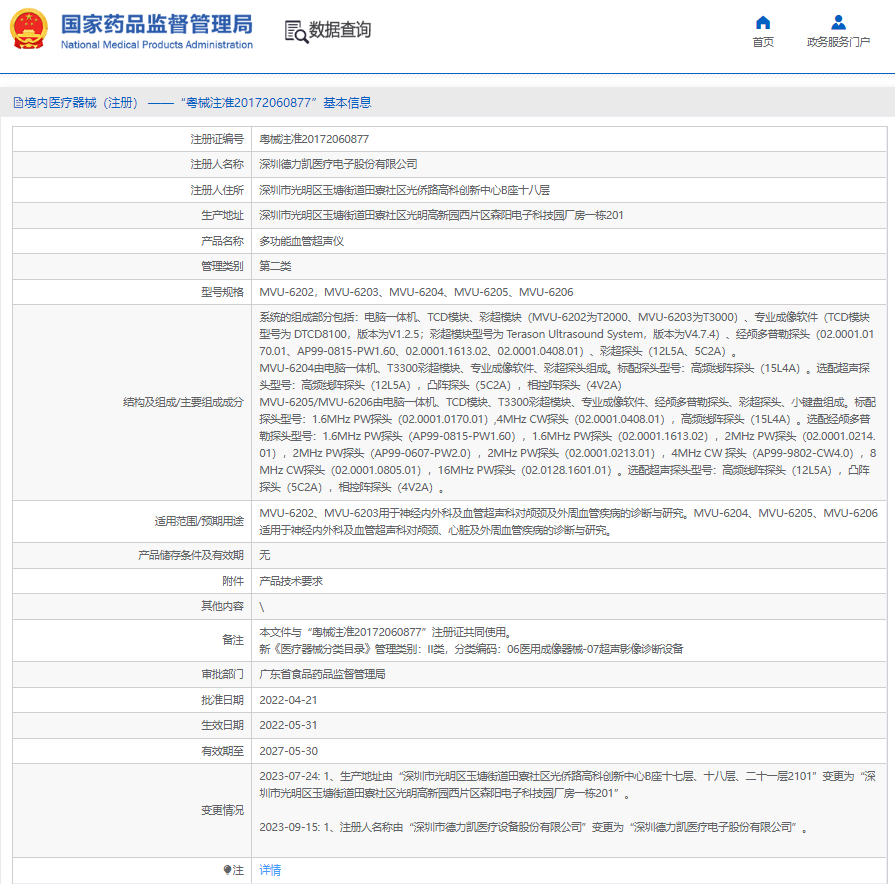Select the 注册证编号 row label
Screen dimensions: 895x884
pyautogui.click(x=217, y=139)
